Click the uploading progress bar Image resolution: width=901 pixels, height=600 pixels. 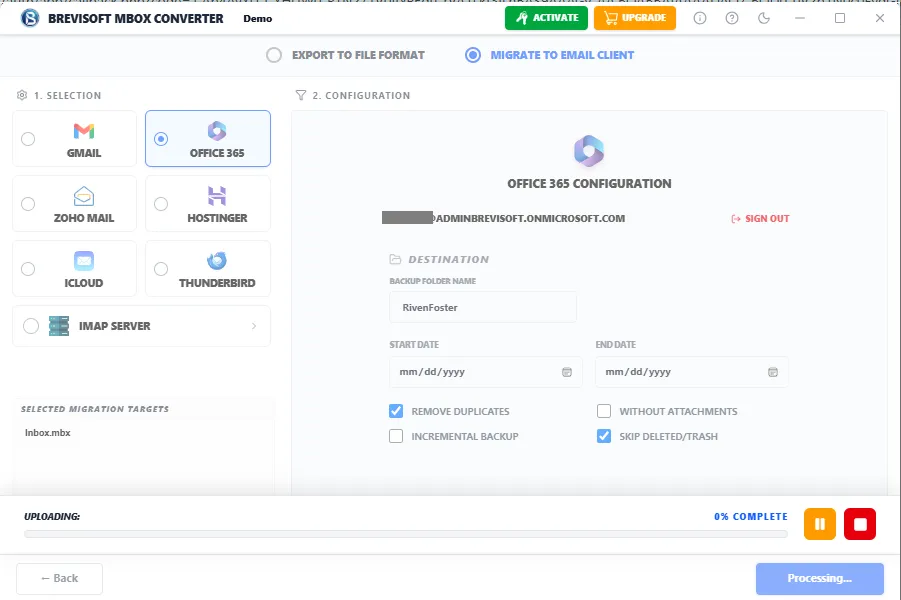click(406, 534)
